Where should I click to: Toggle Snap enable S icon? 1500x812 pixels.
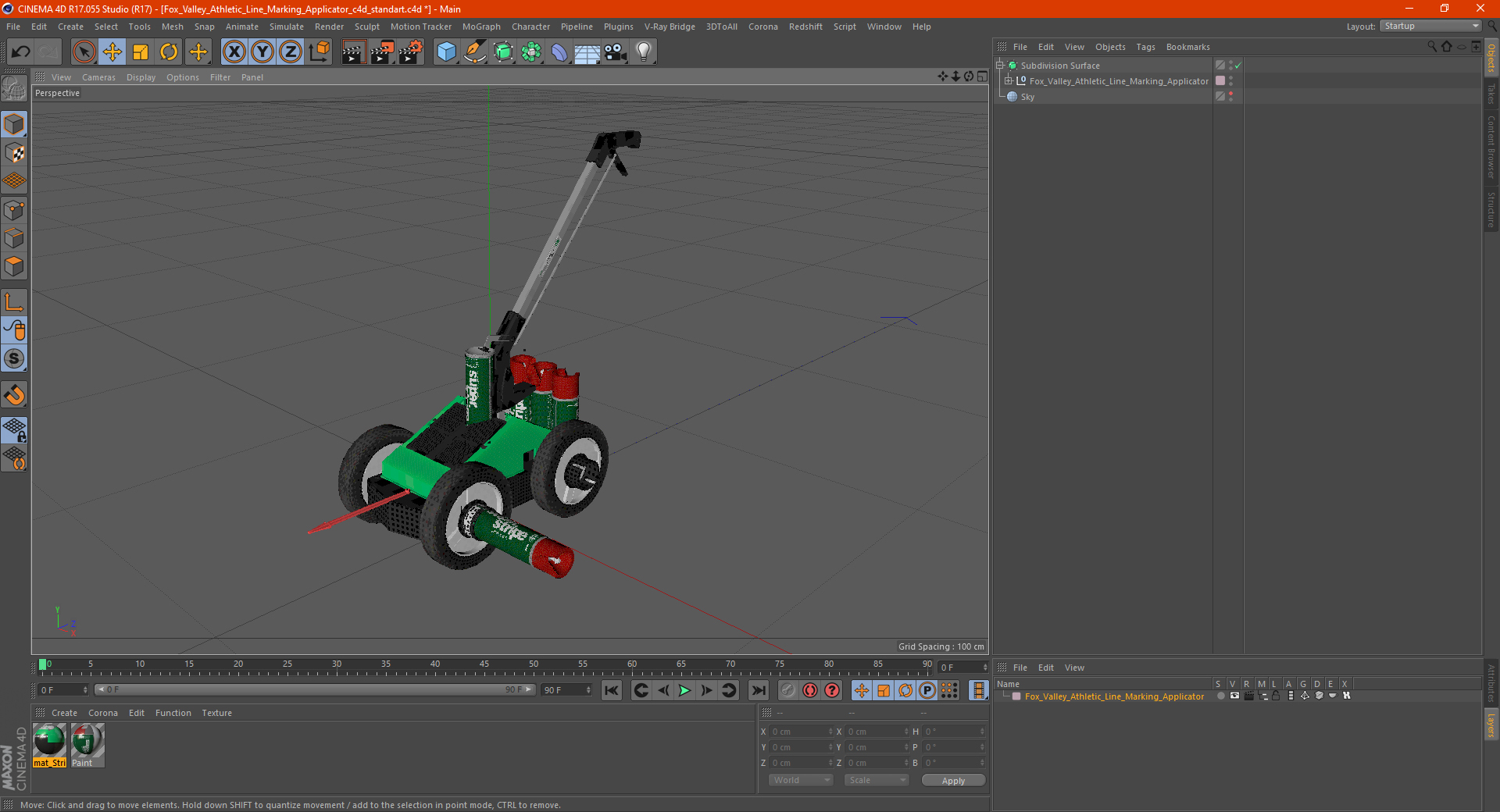[x=14, y=359]
